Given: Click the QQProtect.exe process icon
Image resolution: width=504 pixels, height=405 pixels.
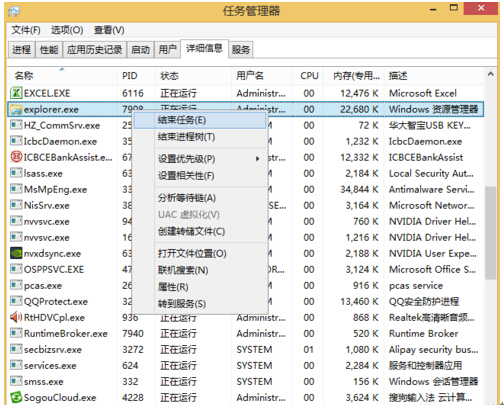Looking at the screenshot, I should tap(16, 301).
